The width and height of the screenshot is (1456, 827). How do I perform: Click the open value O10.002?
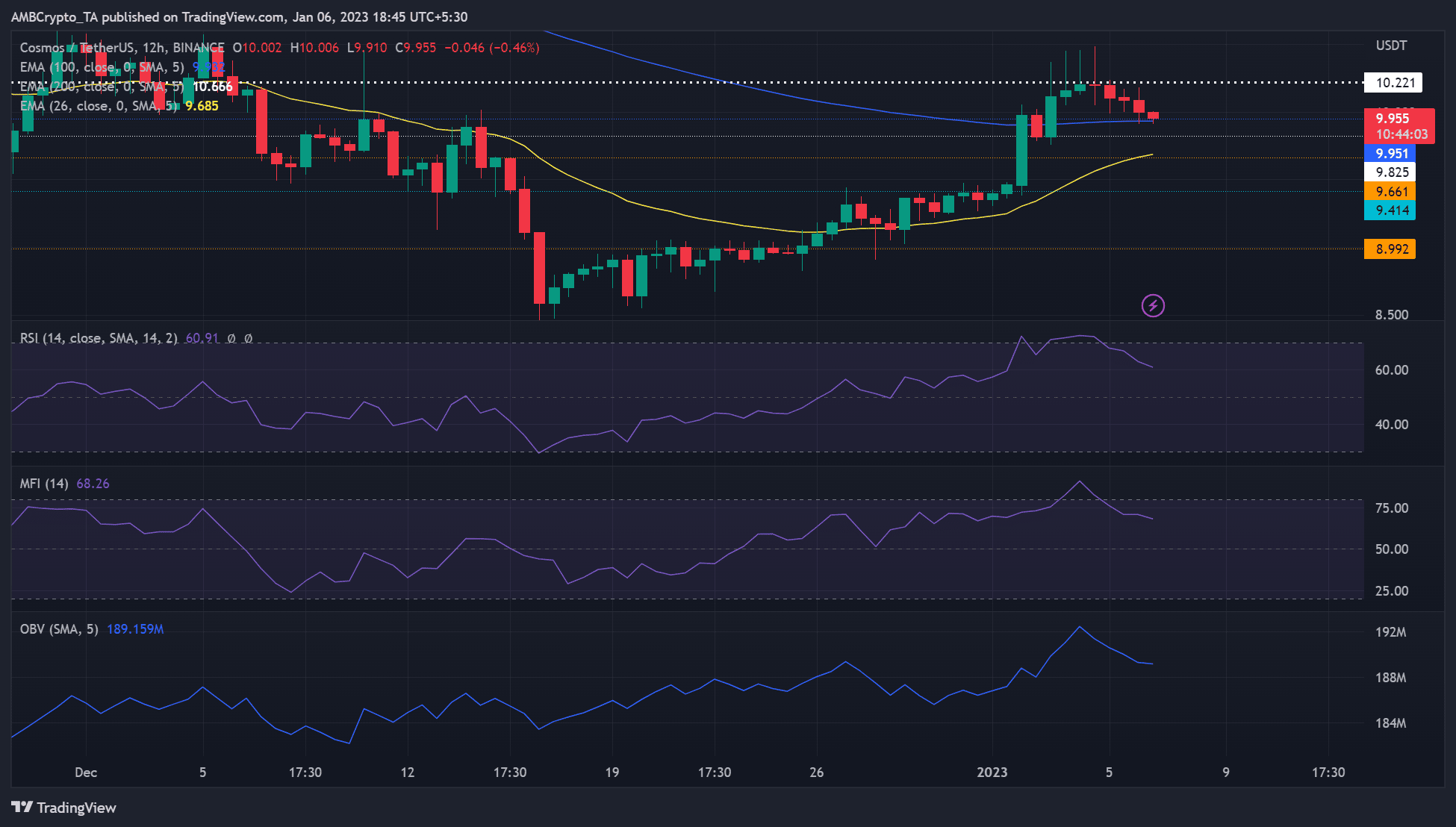(x=257, y=48)
